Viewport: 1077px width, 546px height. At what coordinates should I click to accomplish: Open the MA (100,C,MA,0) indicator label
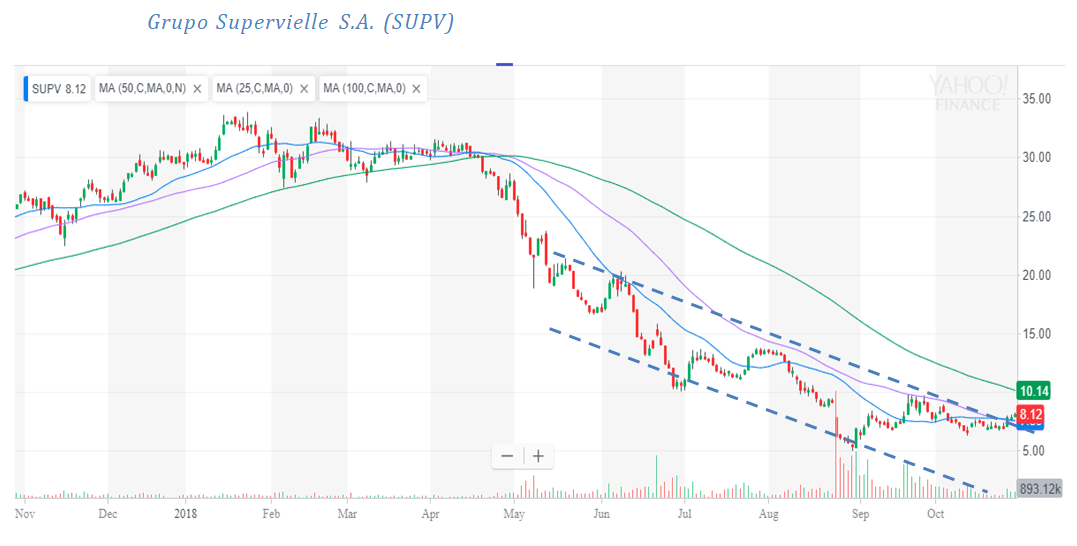pos(364,89)
